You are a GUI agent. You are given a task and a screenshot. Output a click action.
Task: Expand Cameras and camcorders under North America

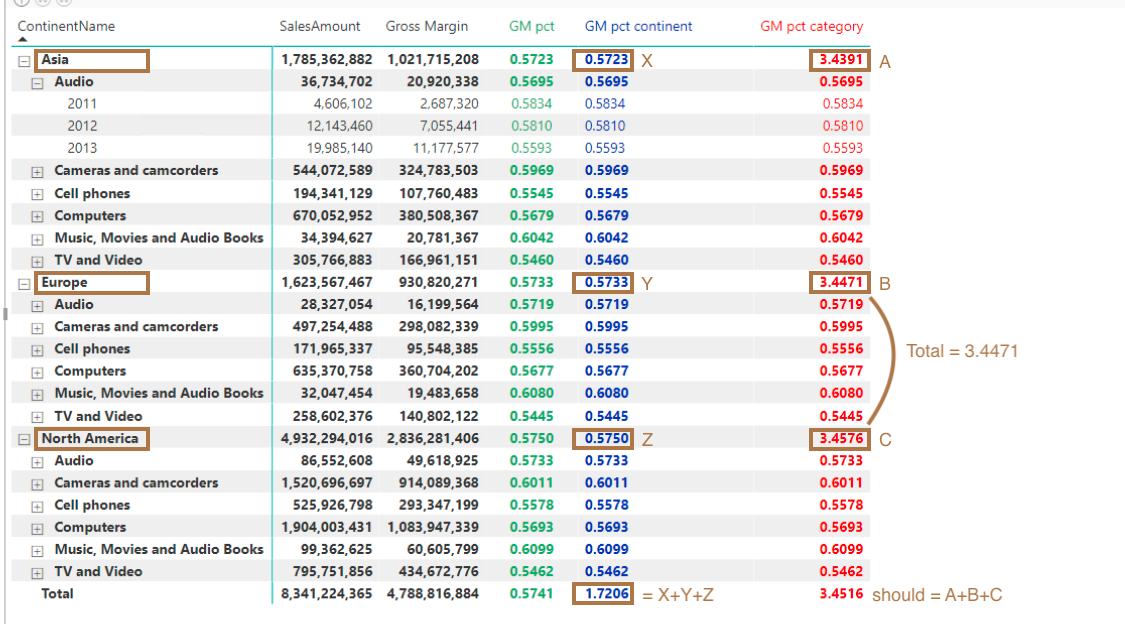[37, 485]
